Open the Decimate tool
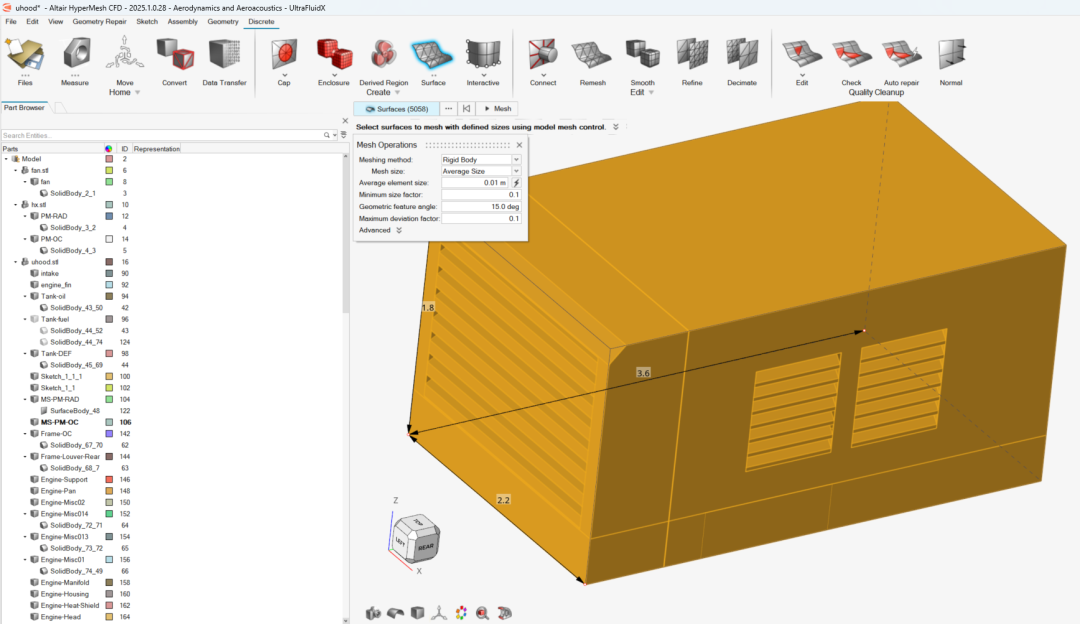1080x624 pixels. 741,55
